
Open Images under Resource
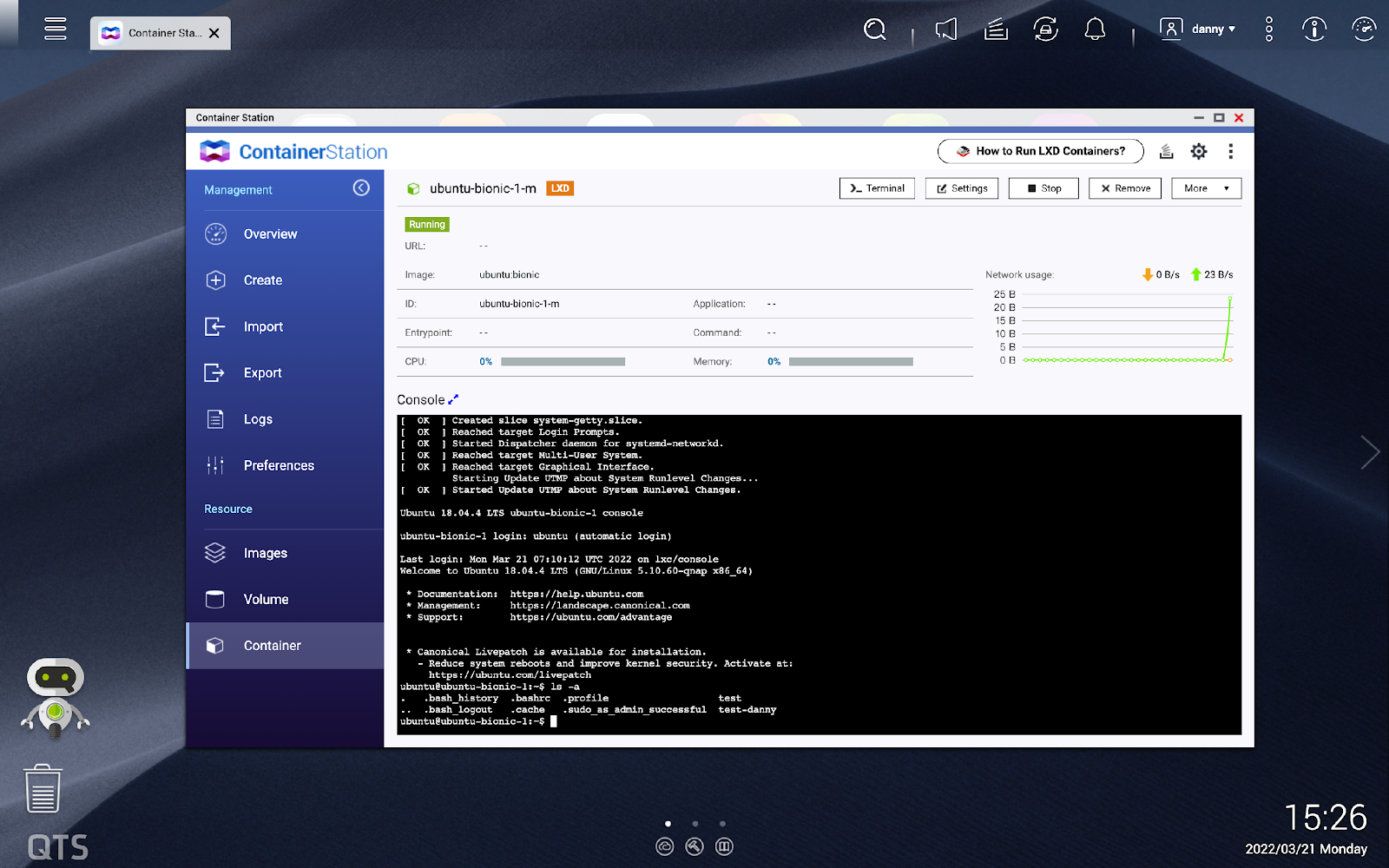coord(285,553)
